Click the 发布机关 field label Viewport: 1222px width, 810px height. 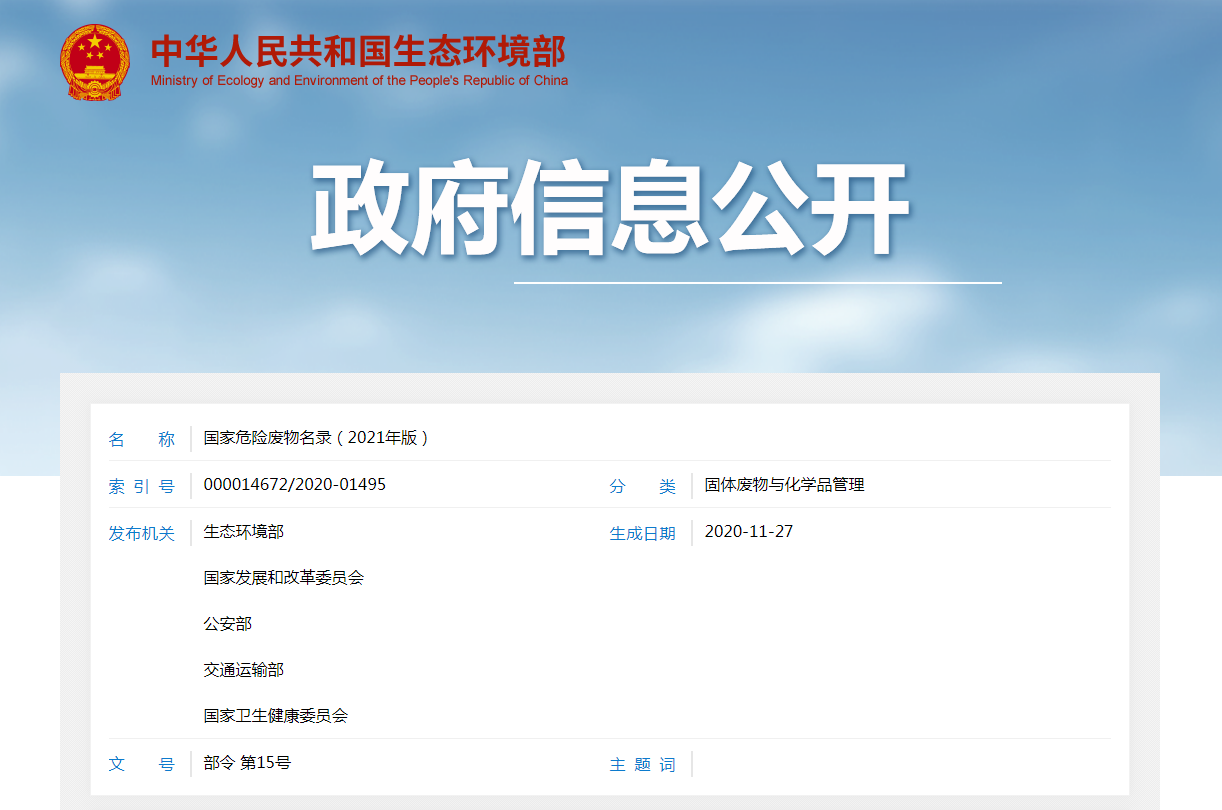point(141,533)
